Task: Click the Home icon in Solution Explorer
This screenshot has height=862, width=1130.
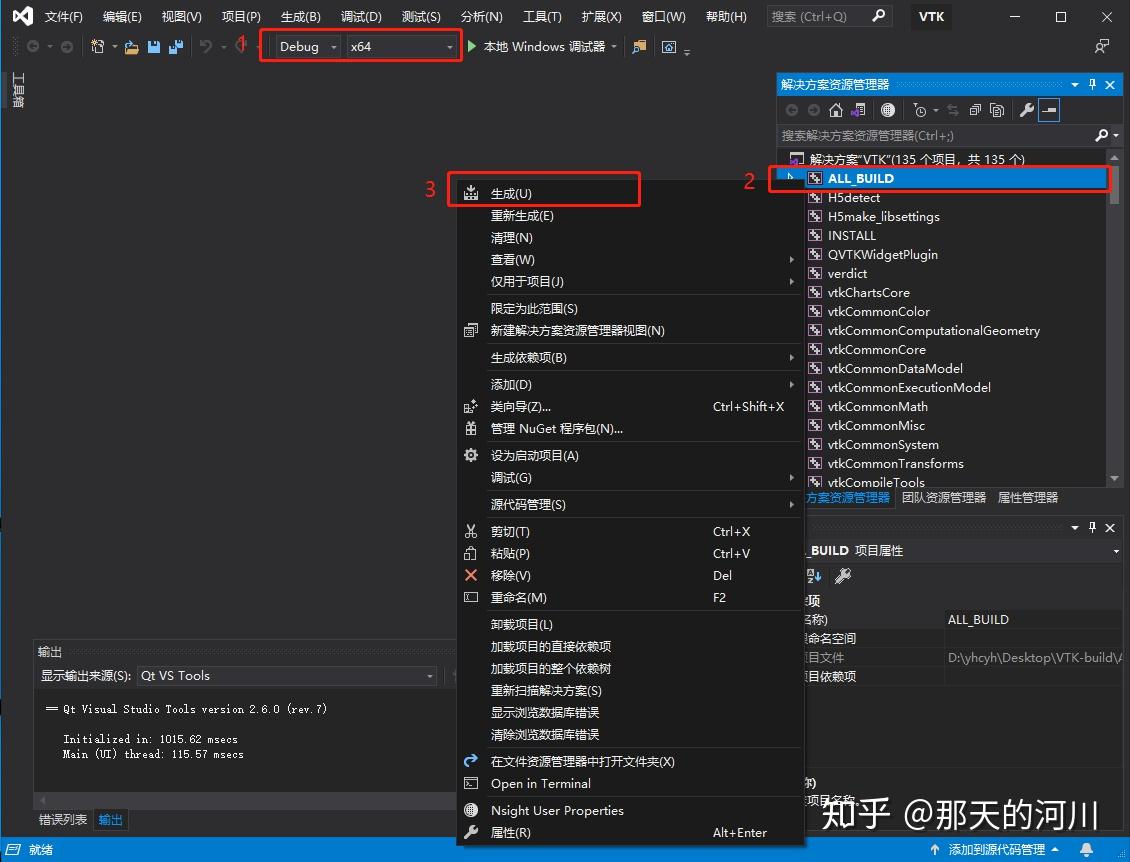Action: pyautogui.click(x=836, y=110)
